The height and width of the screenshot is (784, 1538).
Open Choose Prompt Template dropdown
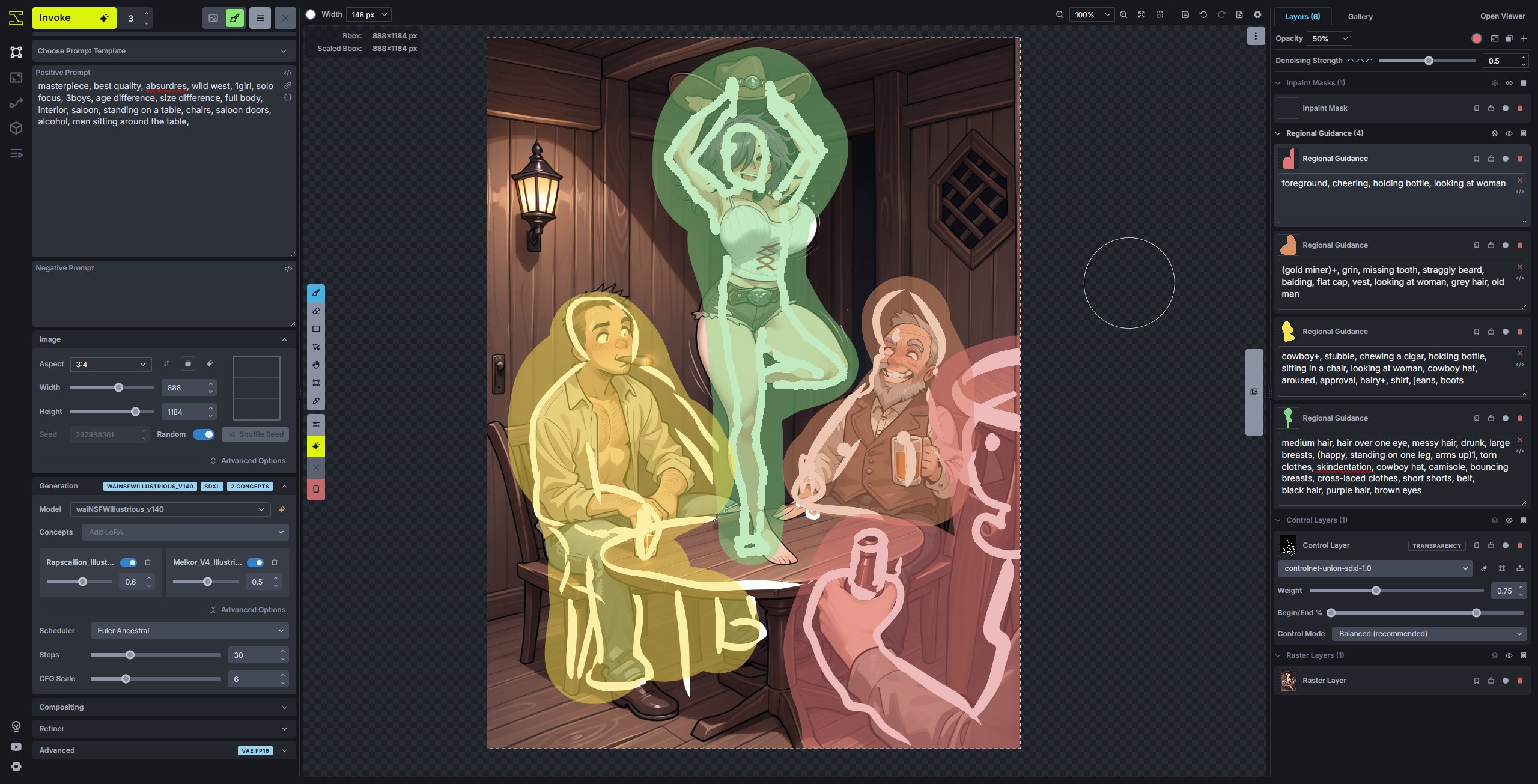pyautogui.click(x=164, y=51)
